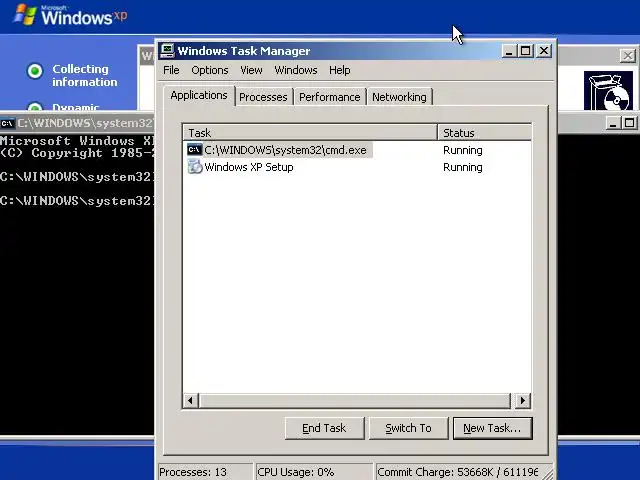The image size is (640, 480).
Task: Click Collecting information setup step text
Action: pos(84,76)
